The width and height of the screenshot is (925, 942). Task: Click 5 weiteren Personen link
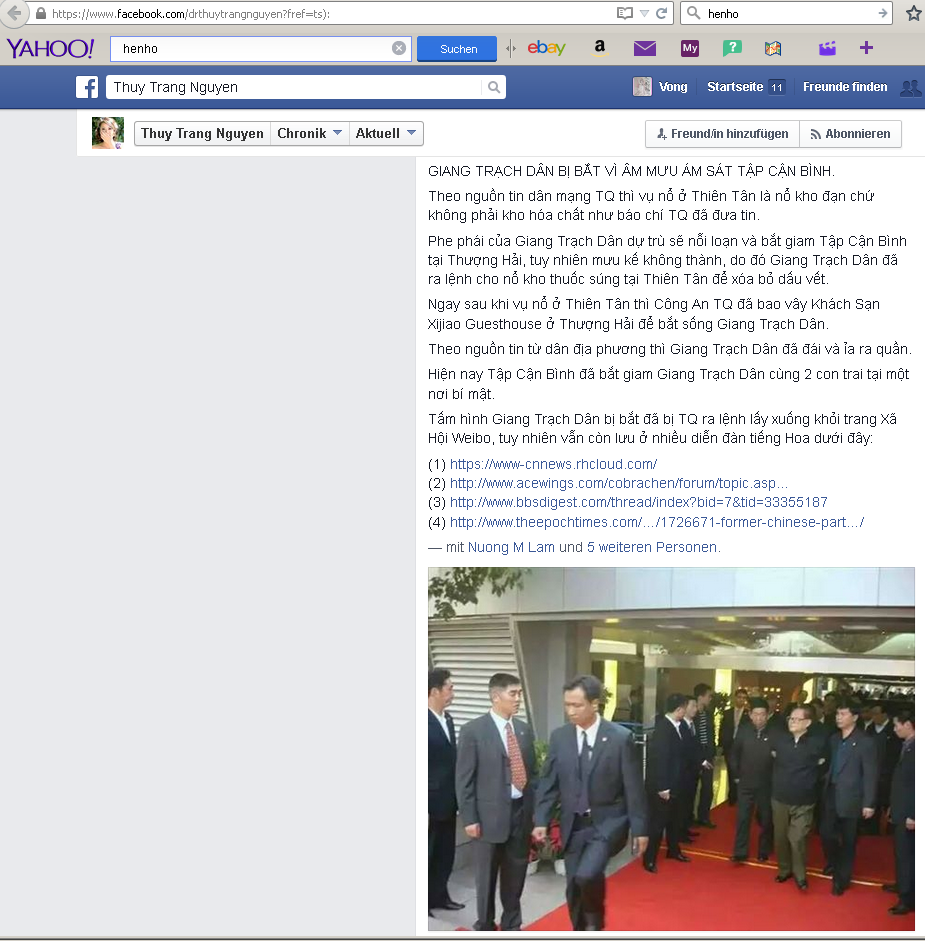(x=653, y=547)
